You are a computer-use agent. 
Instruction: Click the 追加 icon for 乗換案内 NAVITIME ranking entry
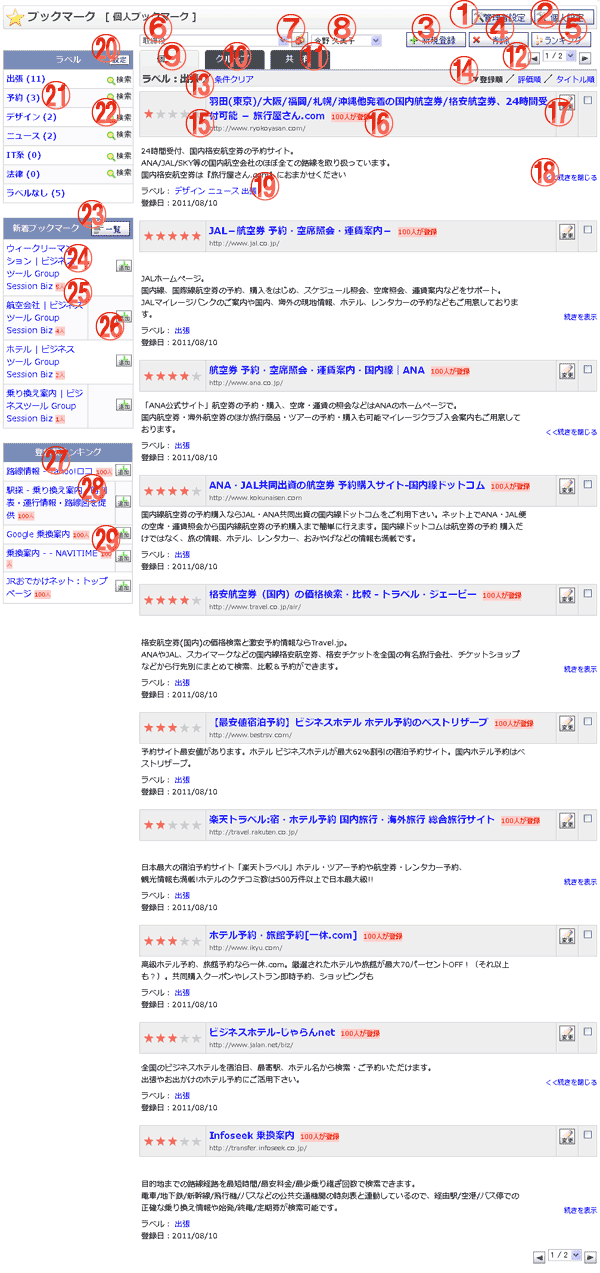[124, 556]
